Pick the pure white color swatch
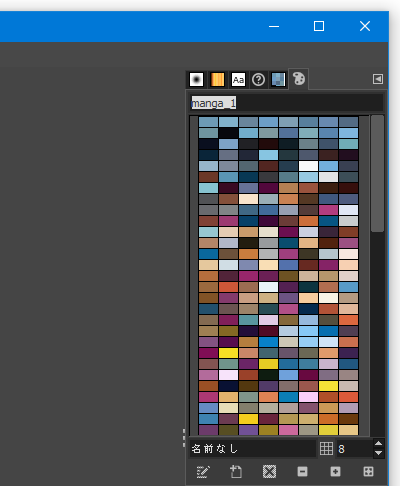The height and width of the screenshot is (486, 400). [308, 166]
